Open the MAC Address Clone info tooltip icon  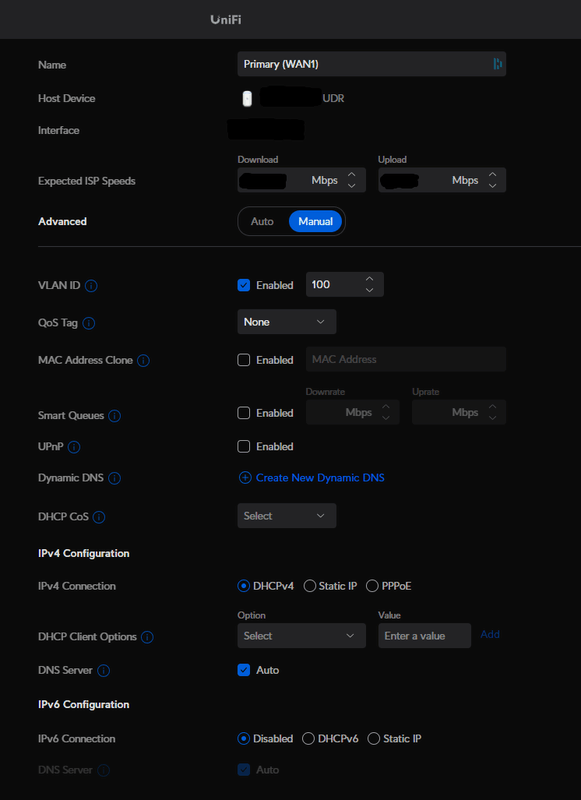coord(143,361)
